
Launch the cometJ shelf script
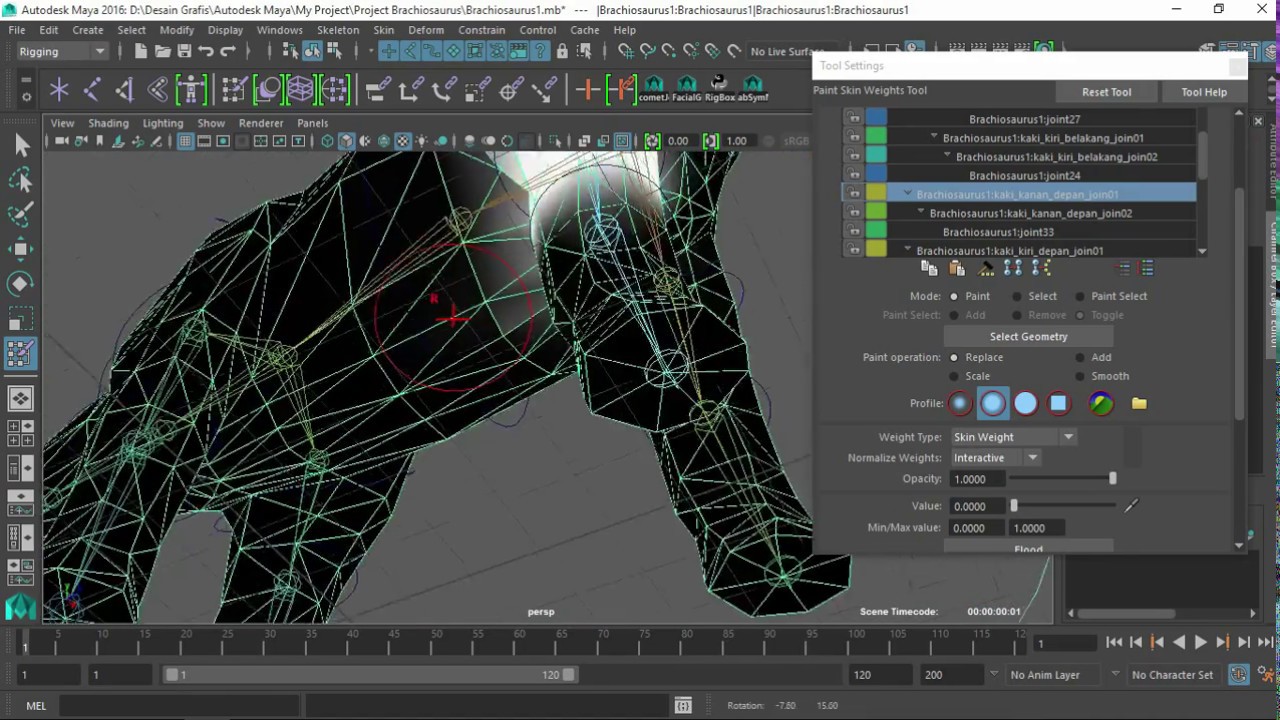tap(654, 90)
